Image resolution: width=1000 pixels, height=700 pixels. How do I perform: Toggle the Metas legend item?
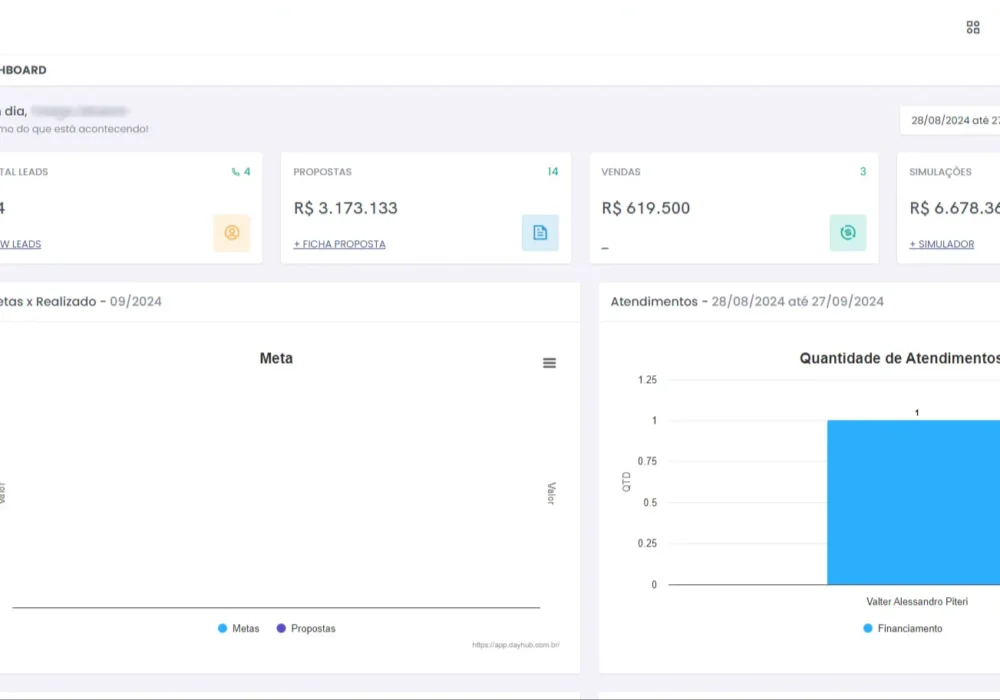point(239,628)
